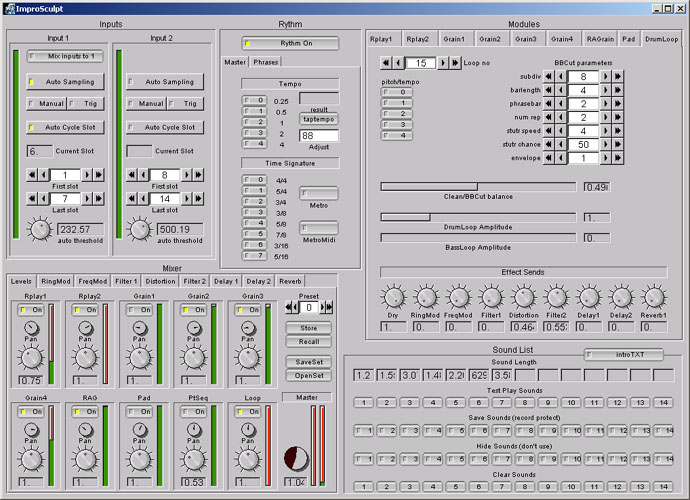Toggle Pad channel On
Viewport: 690px width, 500px height.
point(139,412)
